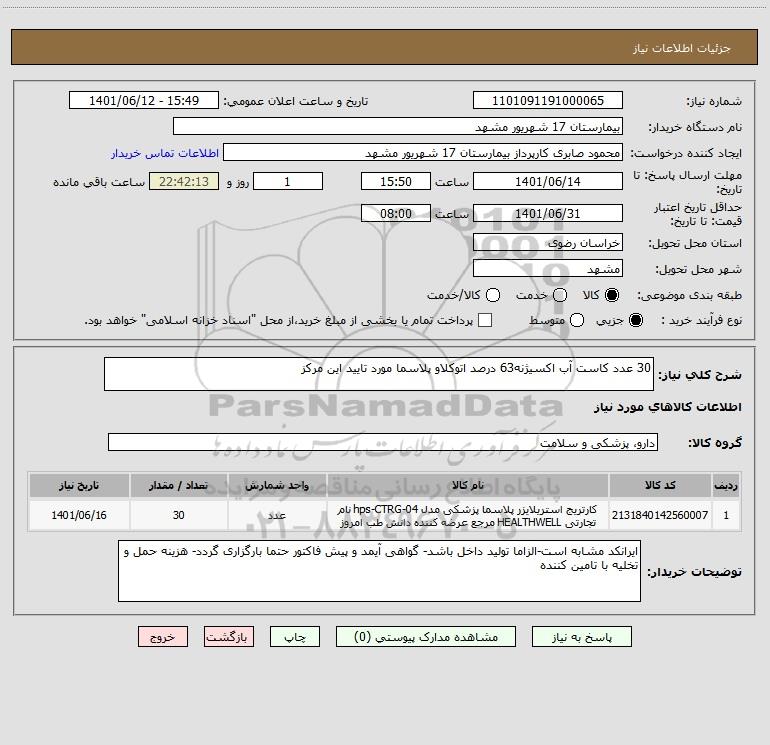The image size is (770, 745).
Task: Click the تعداد / مقدار column header
Action: tap(178, 485)
